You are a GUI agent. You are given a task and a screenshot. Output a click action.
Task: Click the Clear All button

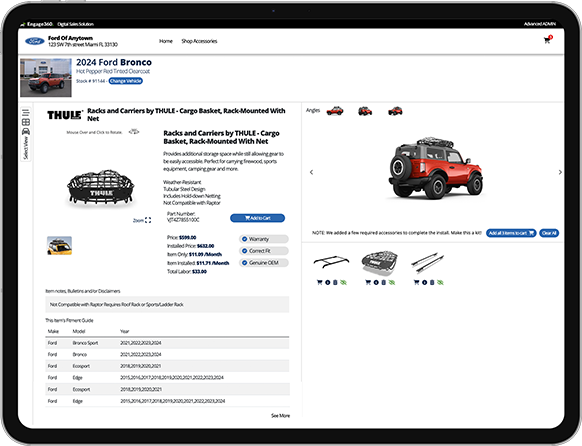[x=549, y=233]
